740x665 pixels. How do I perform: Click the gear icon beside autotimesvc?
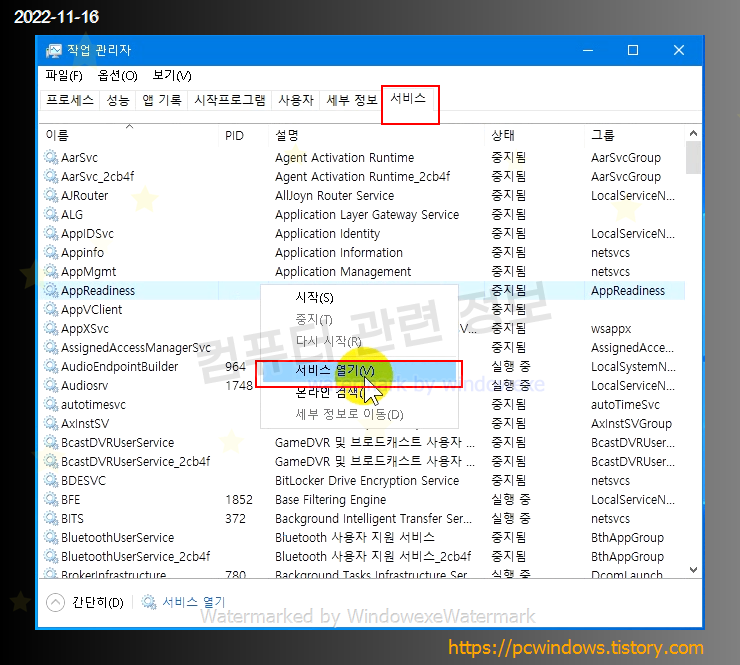coord(51,404)
